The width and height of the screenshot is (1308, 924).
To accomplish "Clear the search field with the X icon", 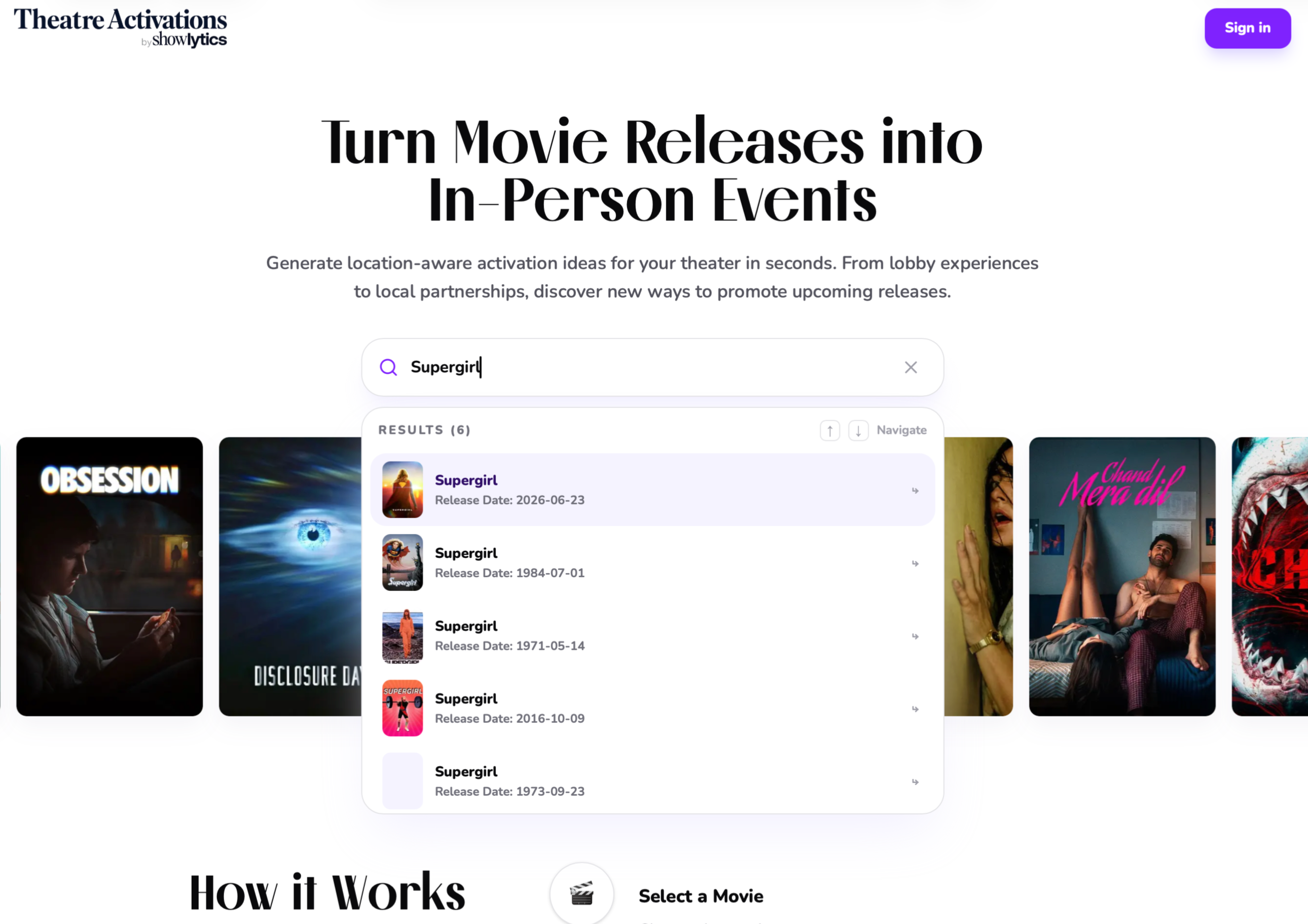I will (x=911, y=367).
